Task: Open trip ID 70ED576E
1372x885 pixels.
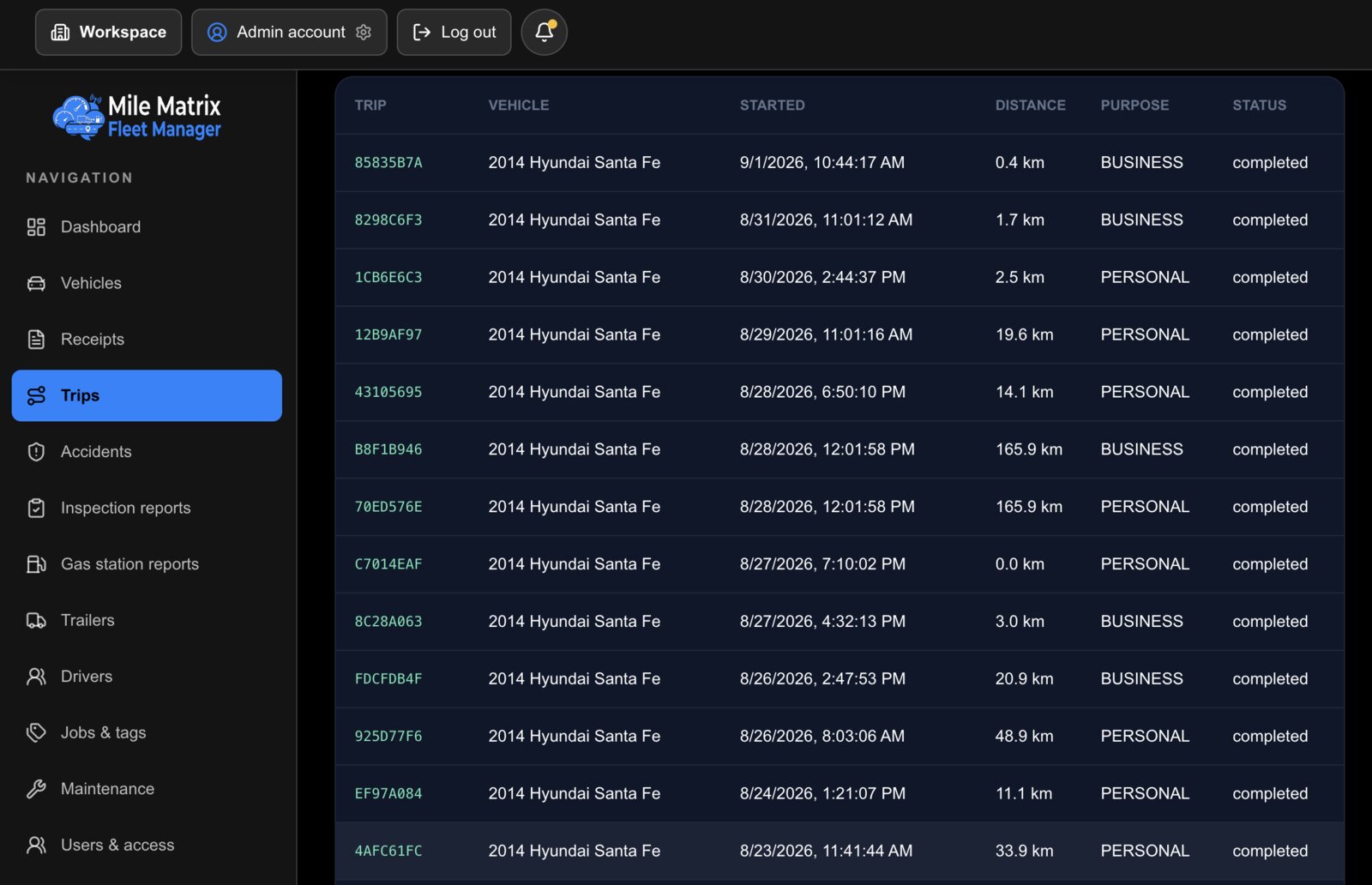Action: 388,507
